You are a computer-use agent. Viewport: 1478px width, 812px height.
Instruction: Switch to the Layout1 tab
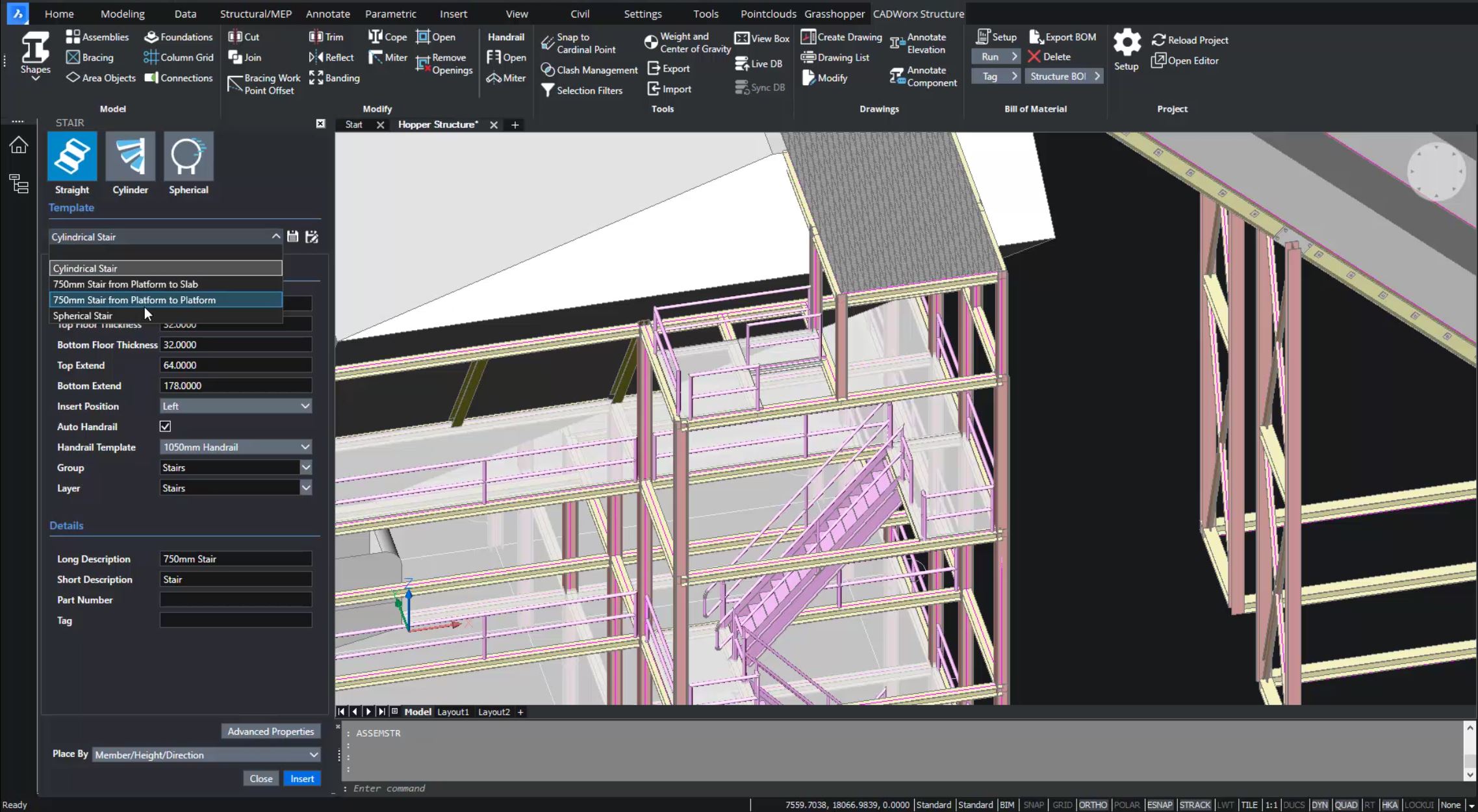[x=453, y=712]
